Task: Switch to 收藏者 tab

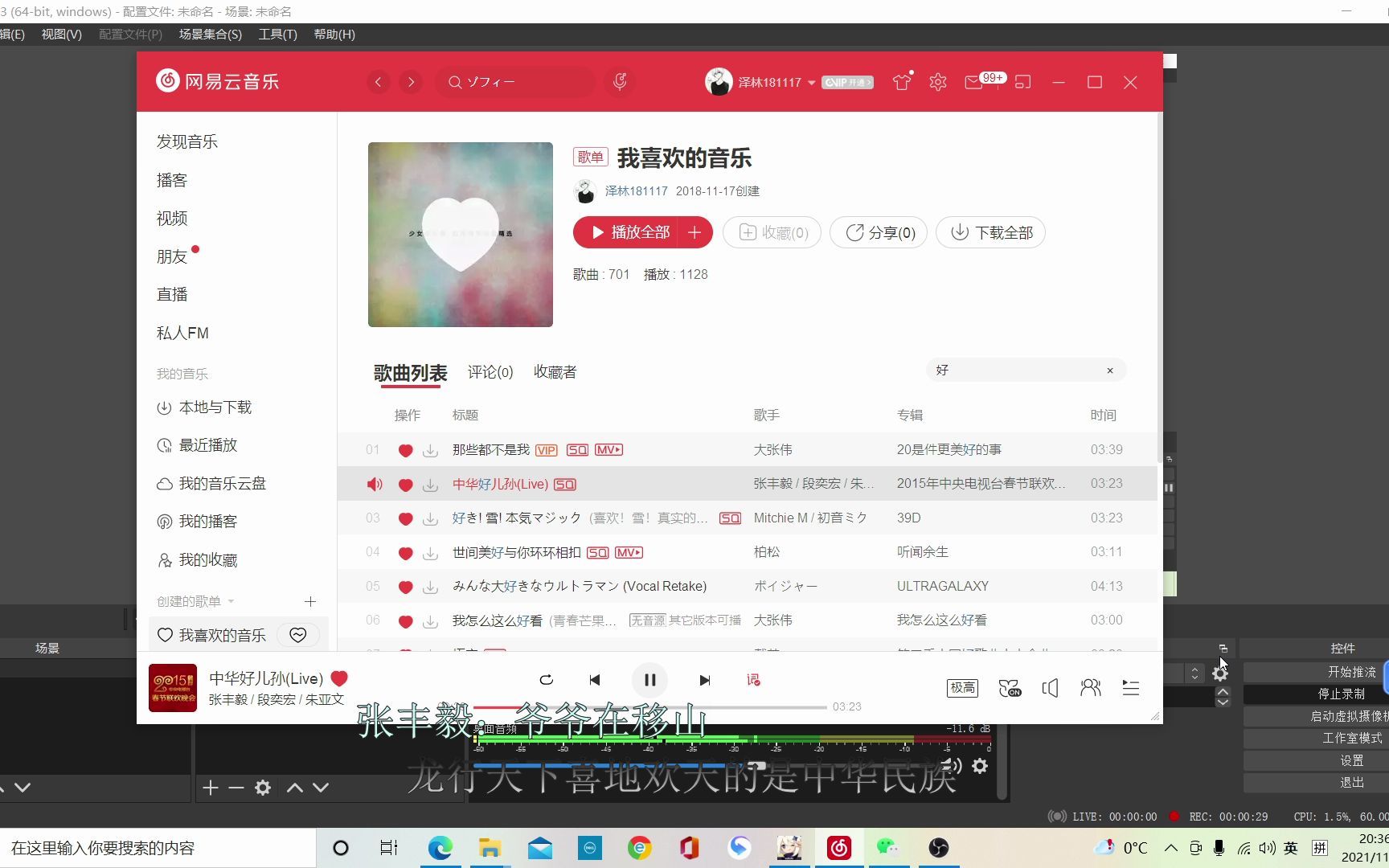Action: click(555, 372)
